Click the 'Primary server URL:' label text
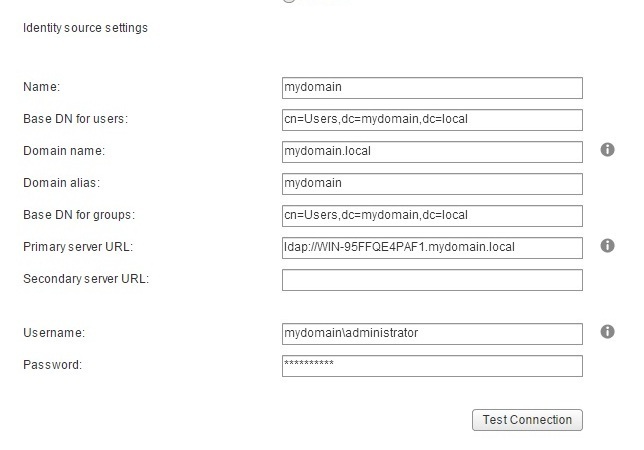644x450 pixels. (x=78, y=247)
